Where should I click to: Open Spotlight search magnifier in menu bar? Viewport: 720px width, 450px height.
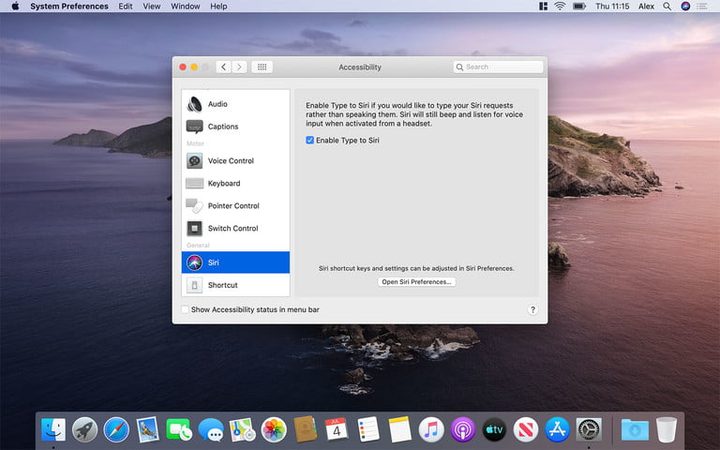pyautogui.click(x=667, y=6)
